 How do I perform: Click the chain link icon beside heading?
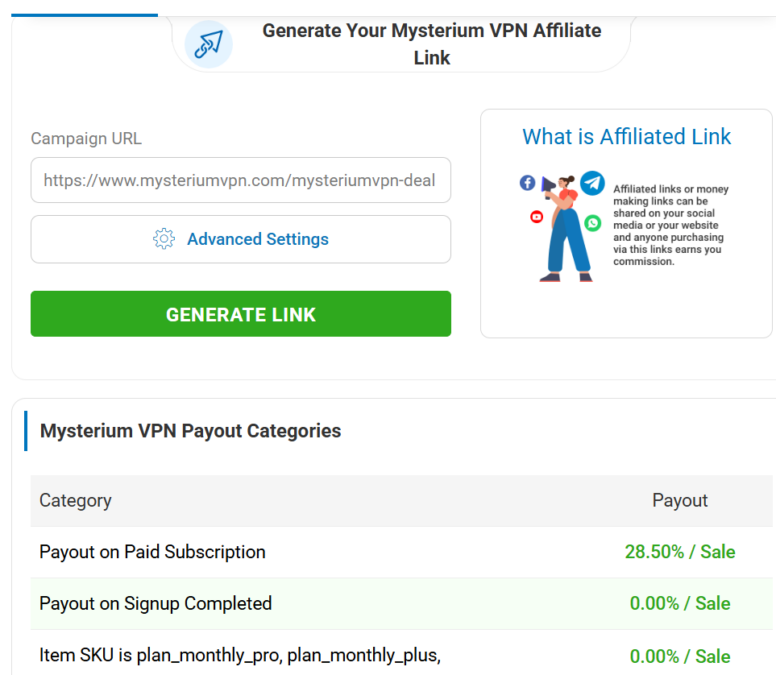(208, 45)
